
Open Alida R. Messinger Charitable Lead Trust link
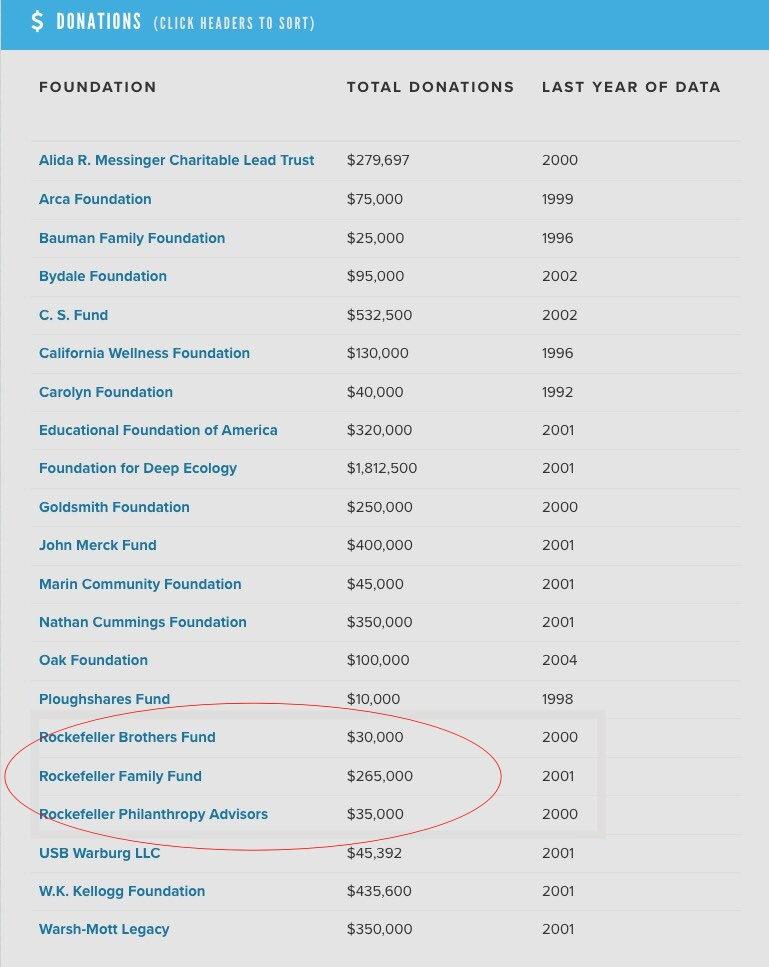tap(176, 160)
